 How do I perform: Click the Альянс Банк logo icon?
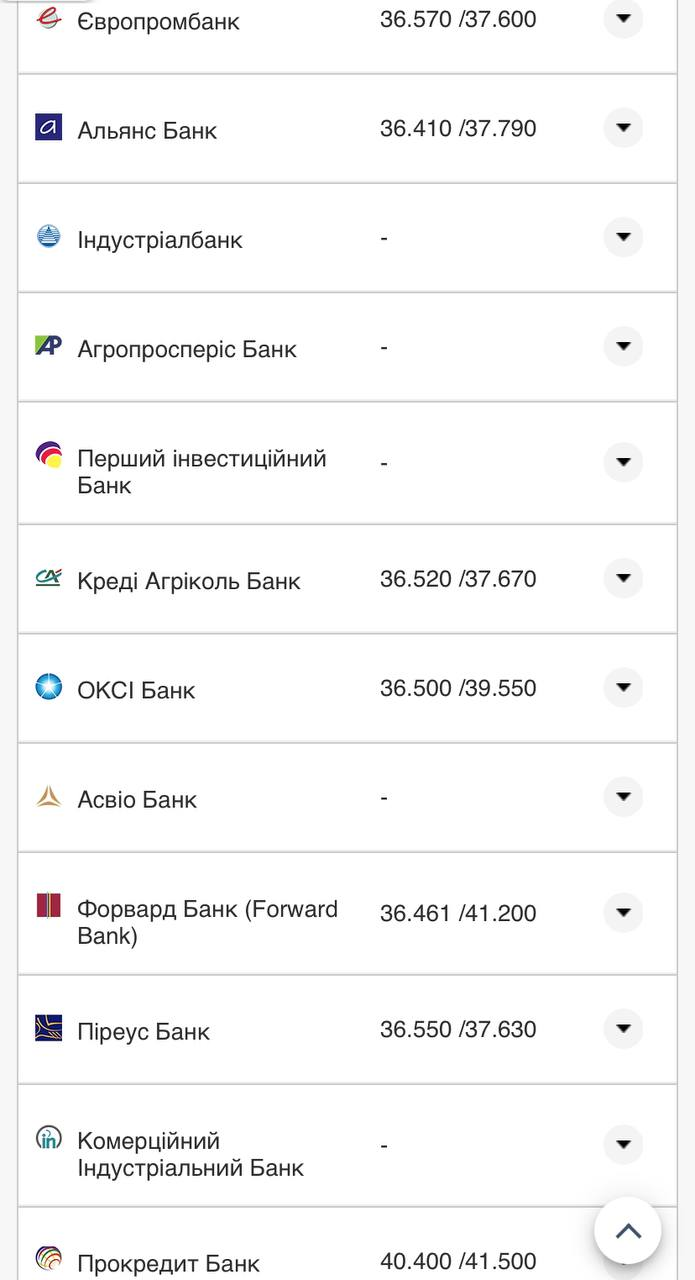click(48, 127)
